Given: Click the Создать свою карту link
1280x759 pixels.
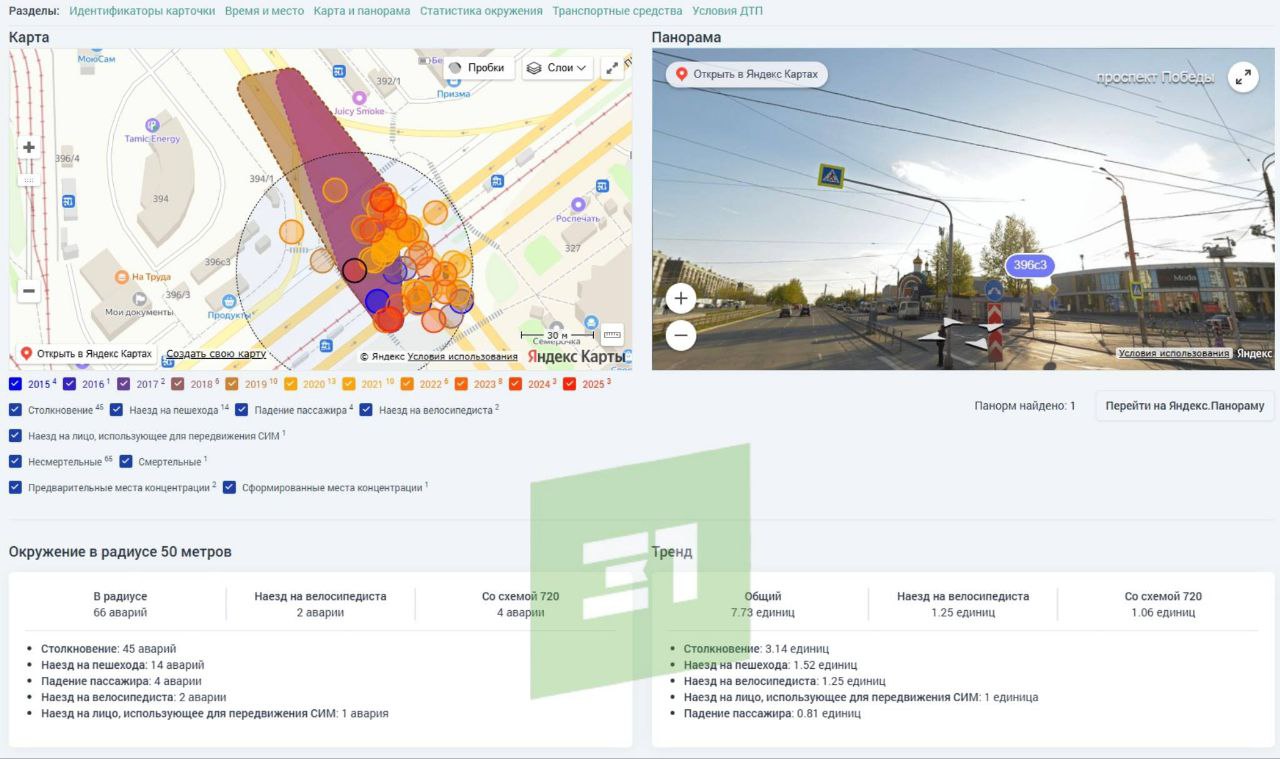Looking at the screenshot, I should [x=216, y=354].
